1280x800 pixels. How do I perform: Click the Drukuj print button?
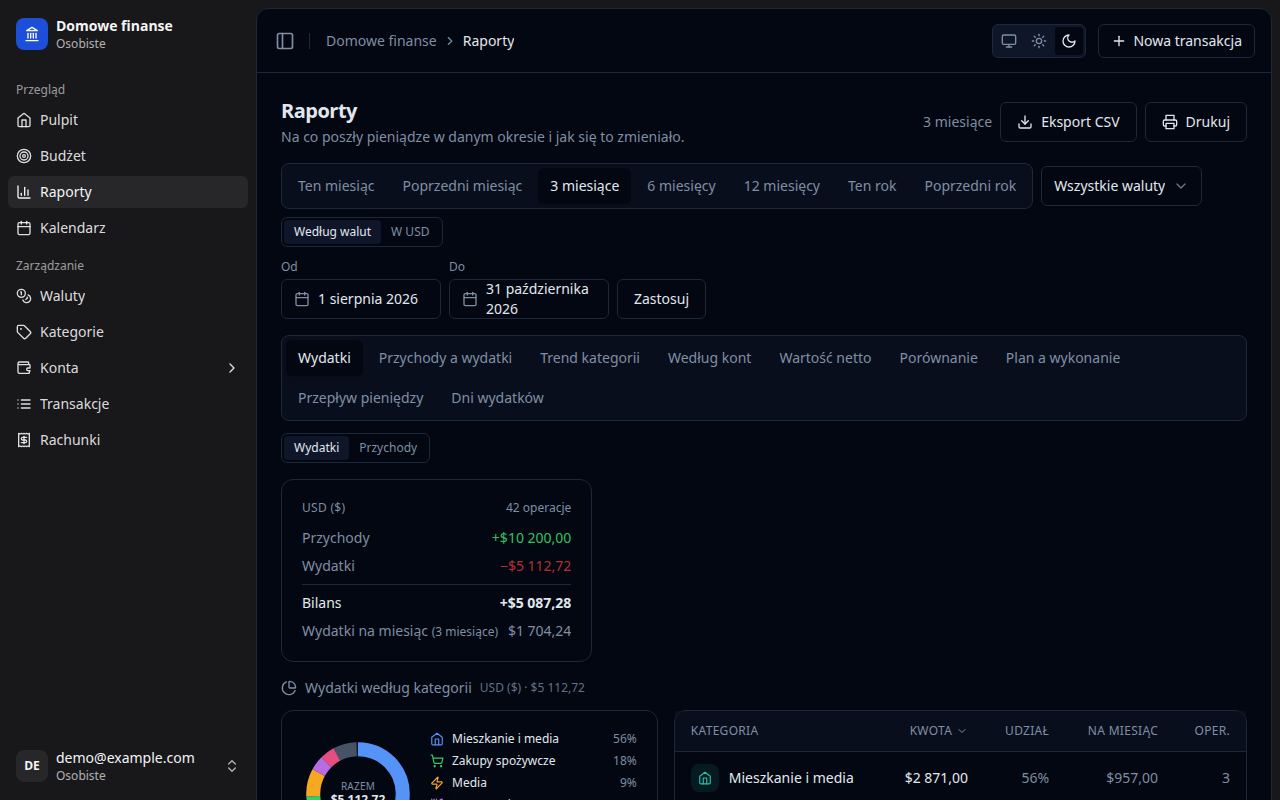(x=1196, y=122)
